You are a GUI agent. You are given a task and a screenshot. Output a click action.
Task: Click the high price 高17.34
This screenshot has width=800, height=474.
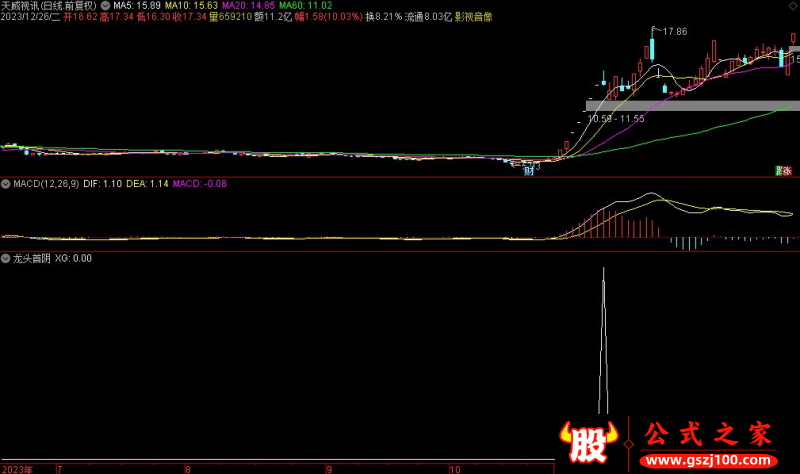(117, 17)
